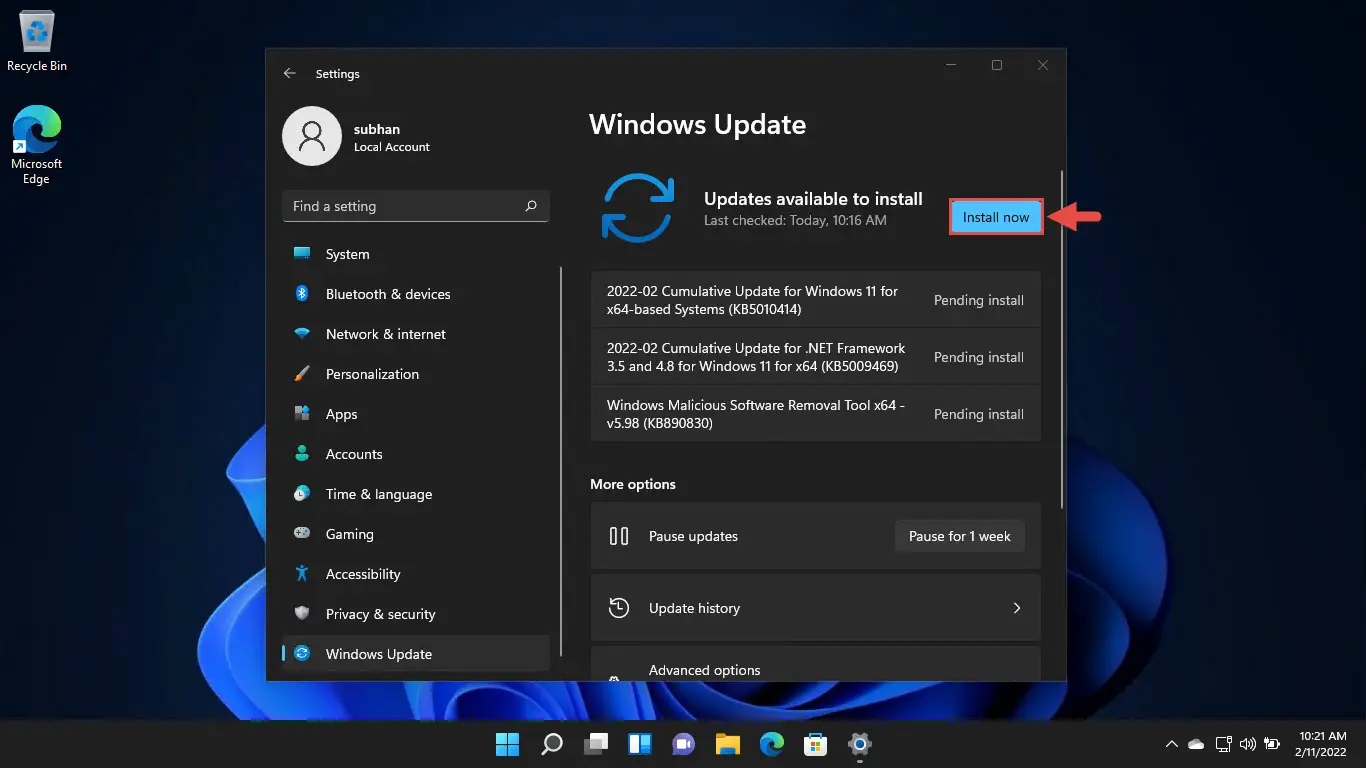Viewport: 1366px width, 768px height.
Task: Open the Update history row
Action: [x=816, y=608]
